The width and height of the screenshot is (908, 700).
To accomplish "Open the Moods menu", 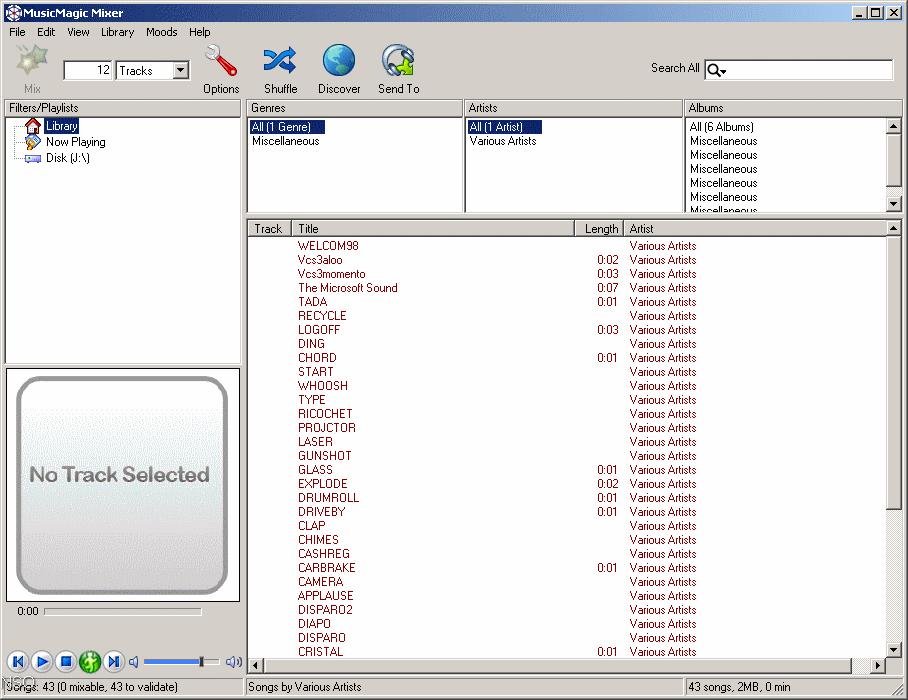I will [162, 32].
